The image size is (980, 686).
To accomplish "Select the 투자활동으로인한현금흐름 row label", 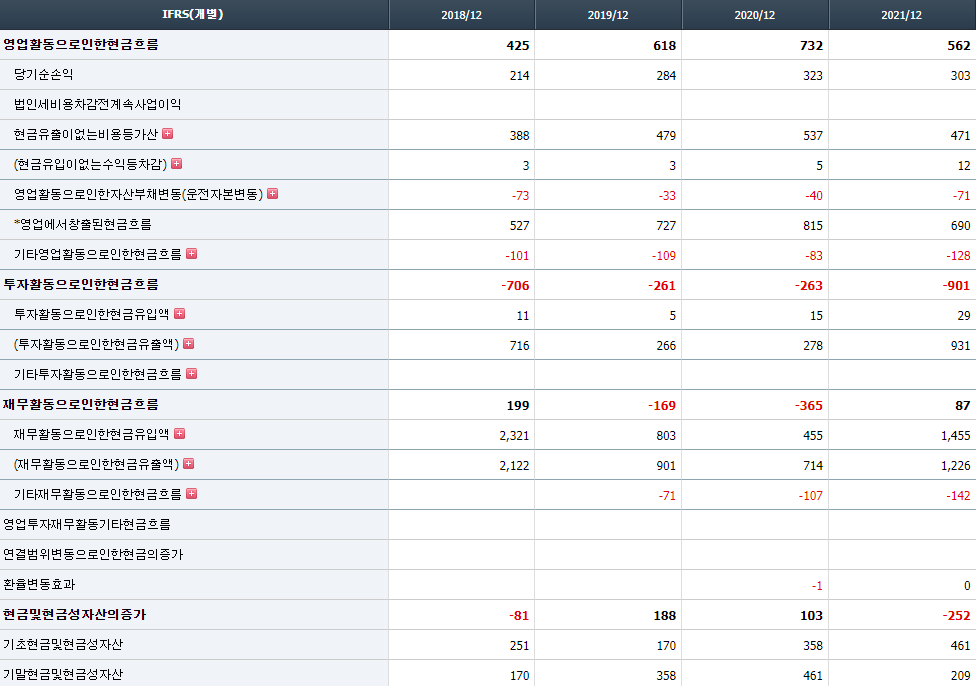I will tap(81, 284).
